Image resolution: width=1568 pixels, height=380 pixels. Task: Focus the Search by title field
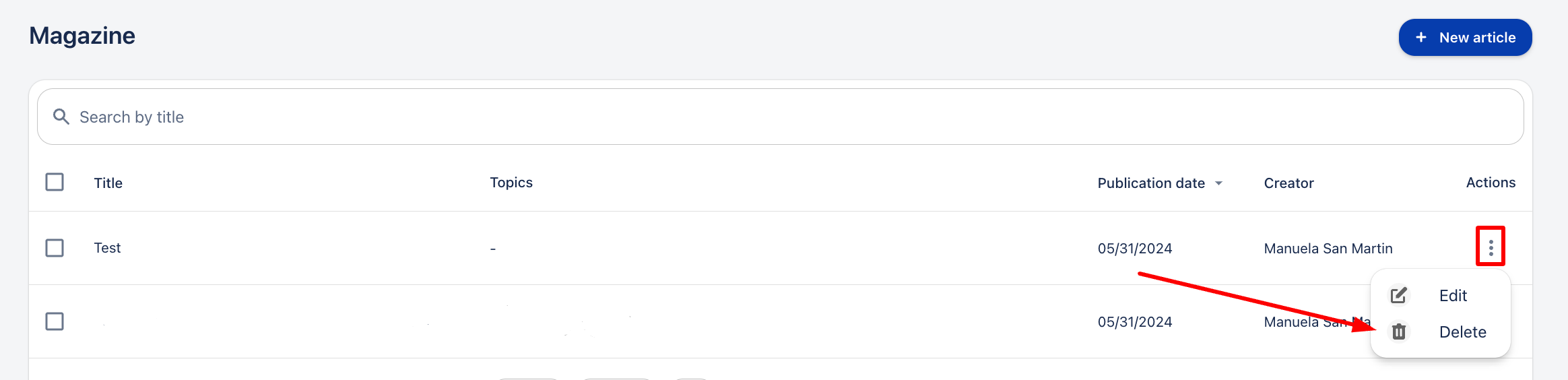(x=781, y=117)
